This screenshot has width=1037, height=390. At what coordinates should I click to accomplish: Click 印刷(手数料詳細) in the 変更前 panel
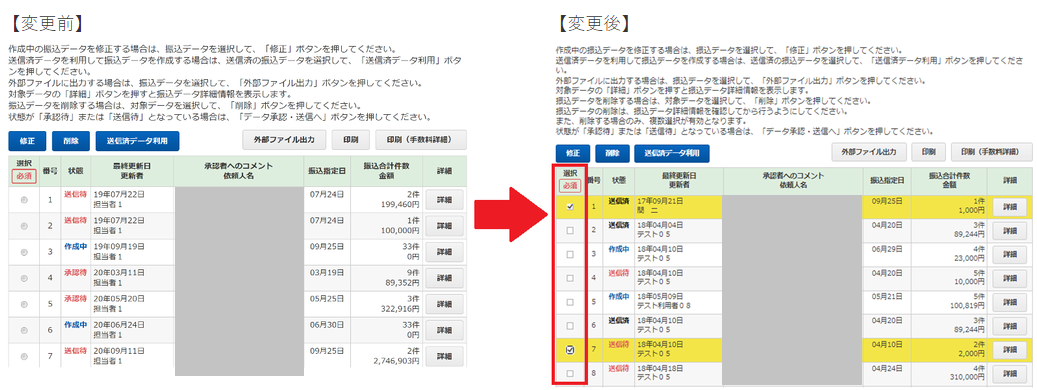tap(421, 140)
